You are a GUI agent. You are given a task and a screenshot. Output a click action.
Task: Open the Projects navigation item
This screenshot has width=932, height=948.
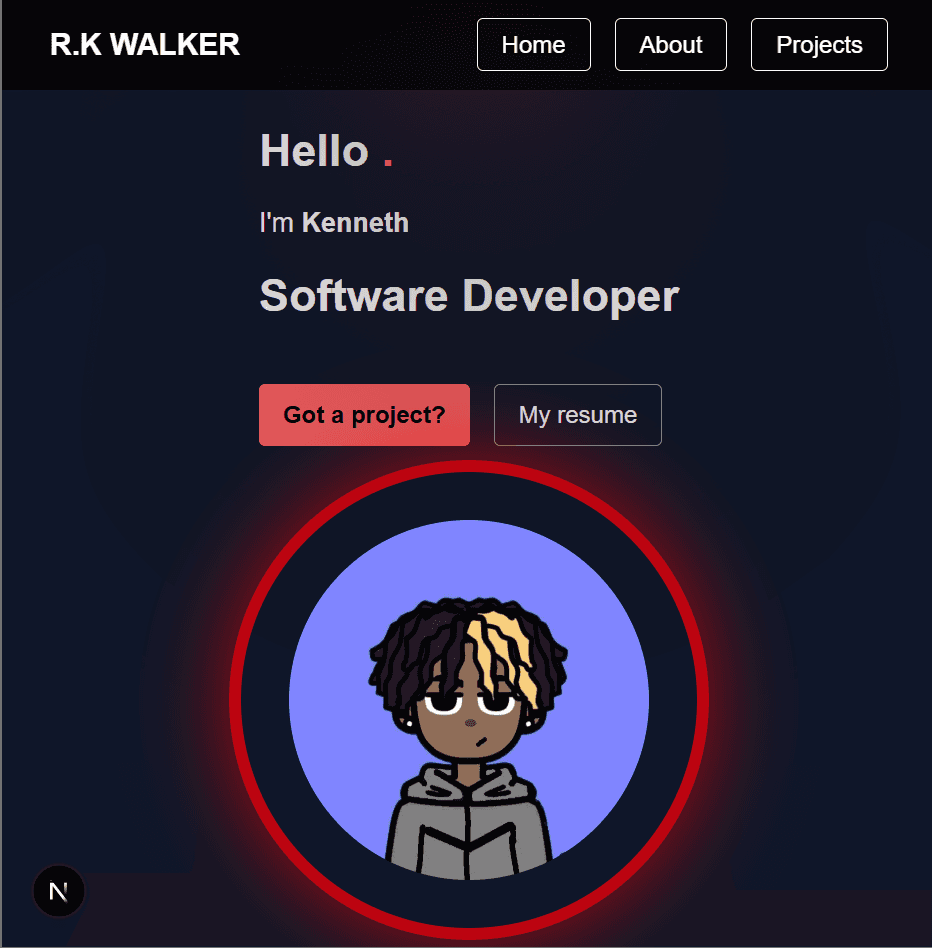818,44
